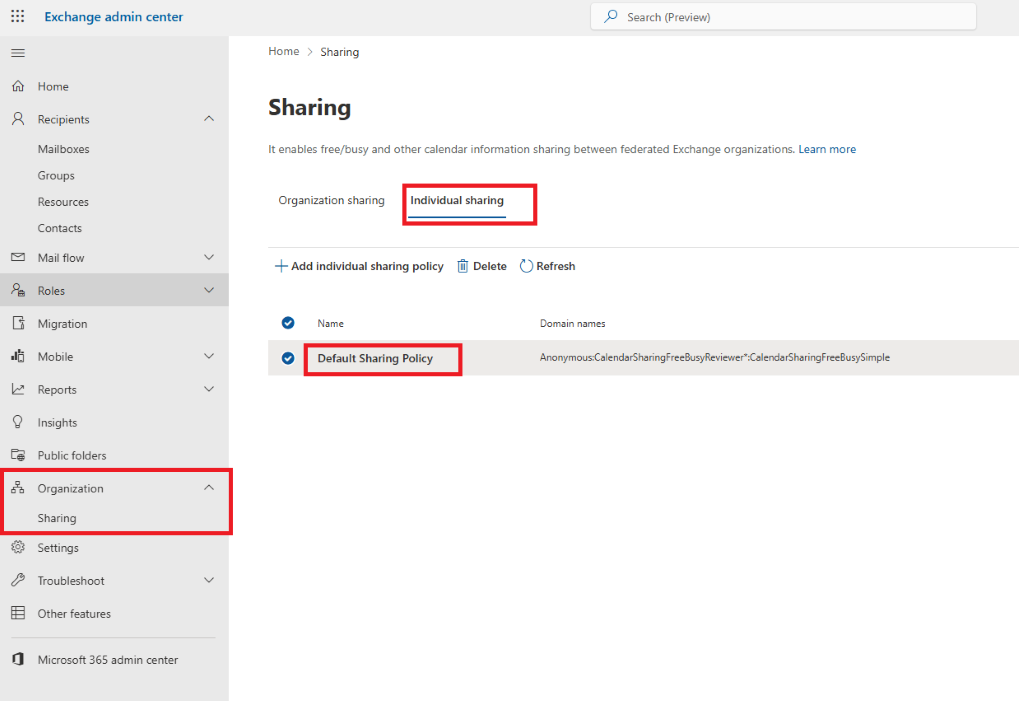Image resolution: width=1024 pixels, height=701 pixels.
Task: Toggle the select-all checkbox in the header
Action: tap(288, 323)
